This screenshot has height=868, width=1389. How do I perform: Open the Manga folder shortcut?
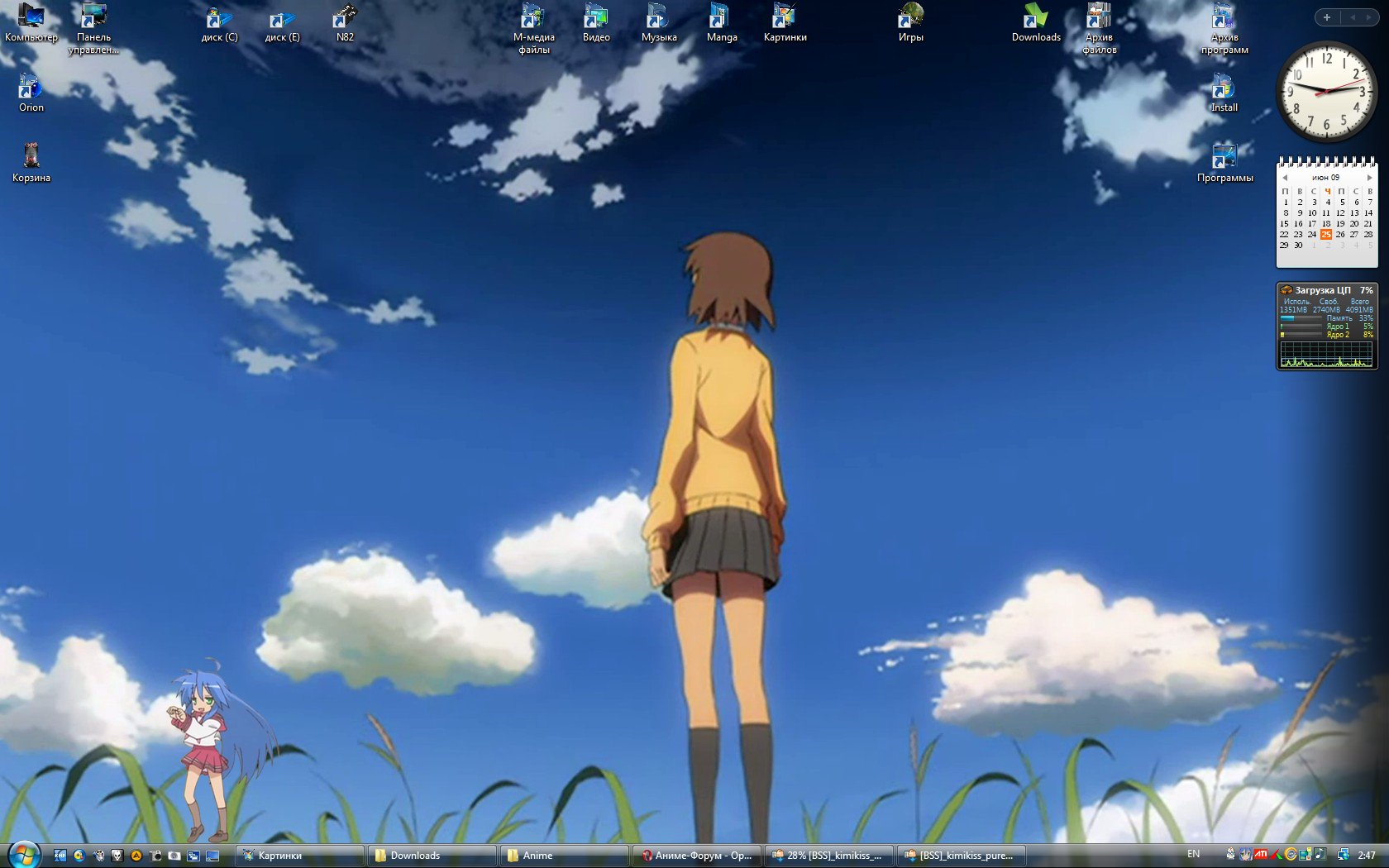(x=722, y=22)
